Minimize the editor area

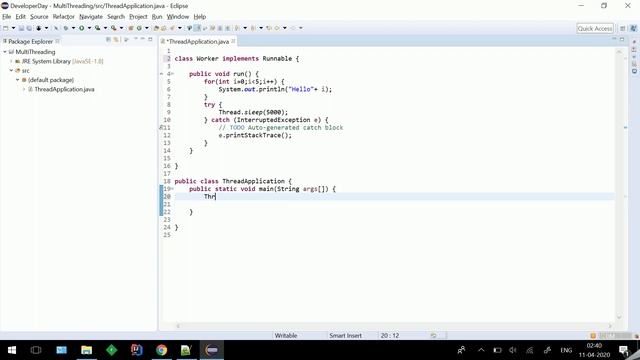[614, 39]
